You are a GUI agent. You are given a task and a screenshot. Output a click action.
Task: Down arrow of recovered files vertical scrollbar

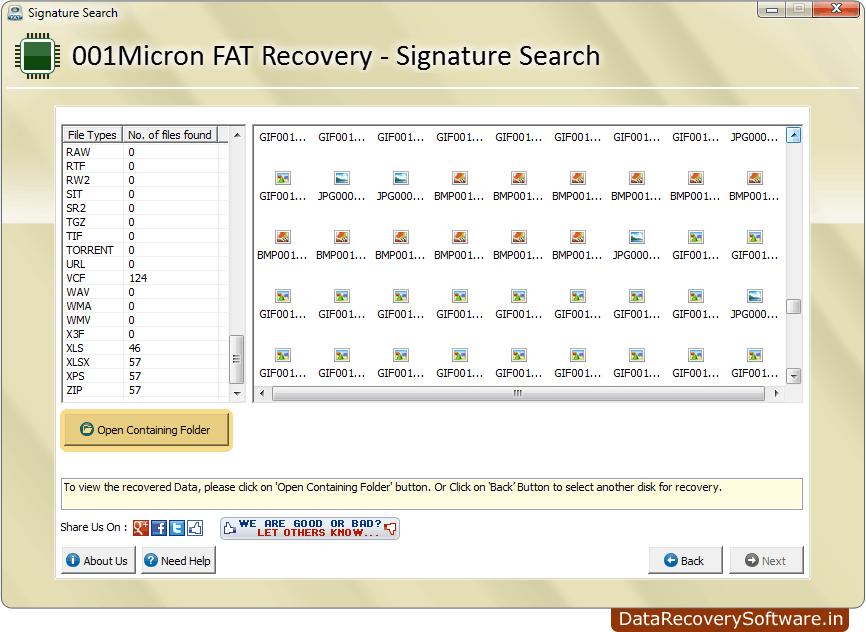click(794, 376)
